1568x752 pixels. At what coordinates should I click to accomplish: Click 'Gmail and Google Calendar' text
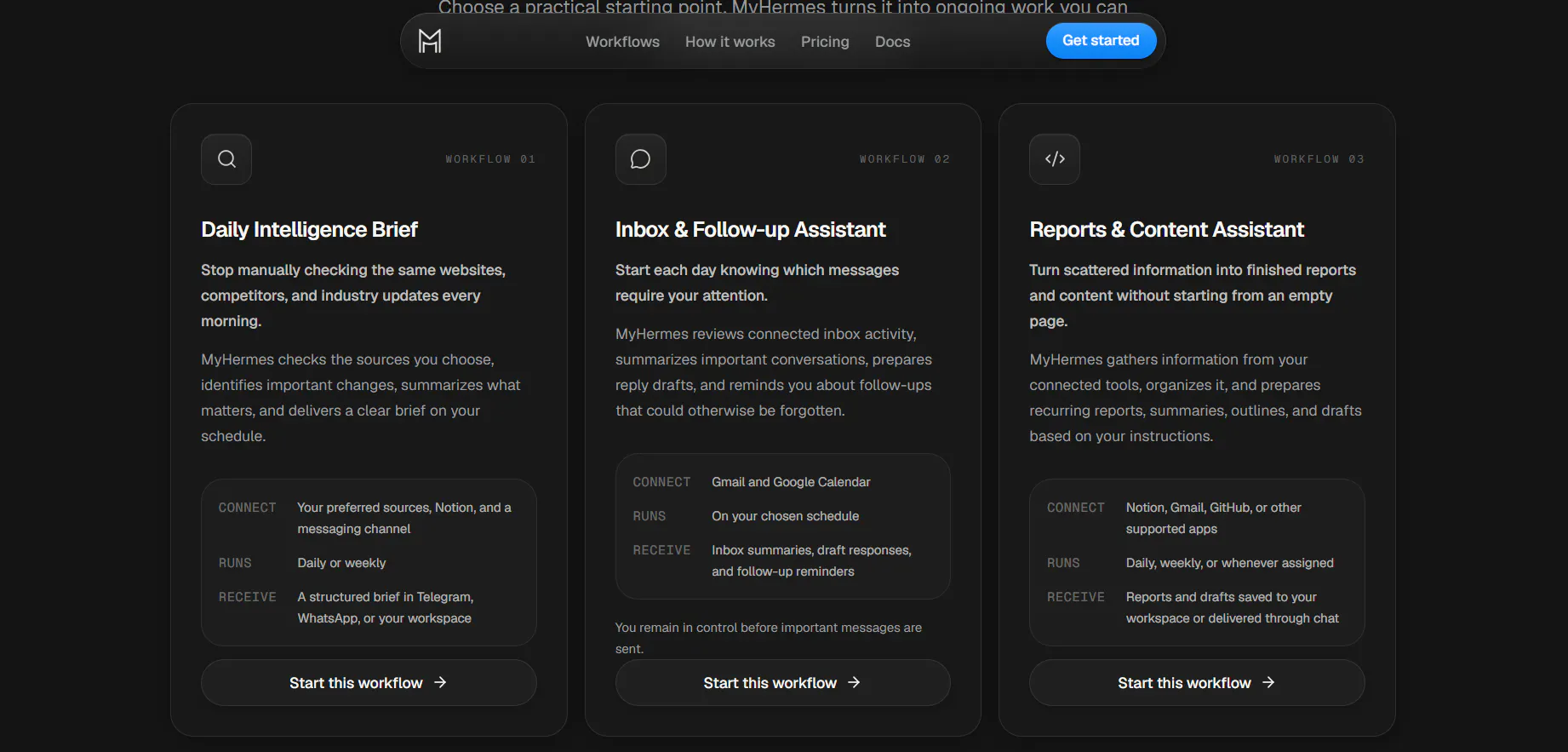point(791,482)
